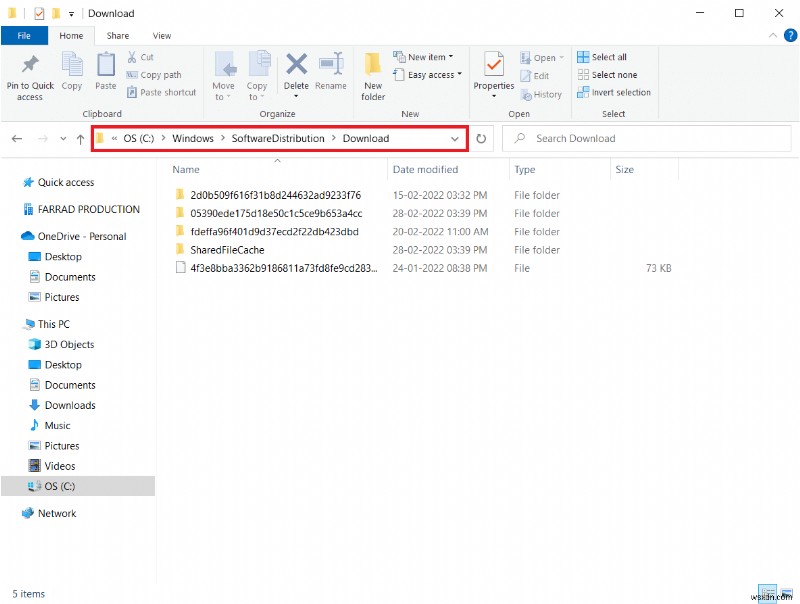Open the Help question mark icon
Screen dimensions: 800x604
click(790, 35)
